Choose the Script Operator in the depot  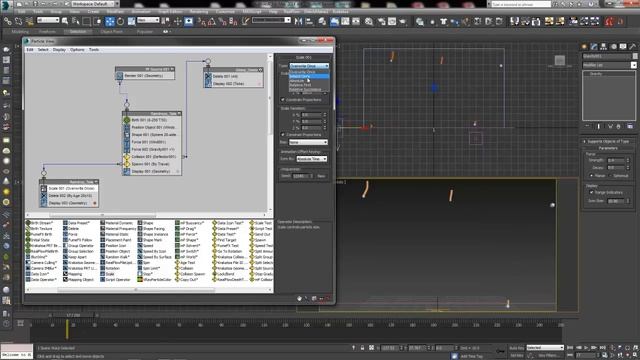116,280
